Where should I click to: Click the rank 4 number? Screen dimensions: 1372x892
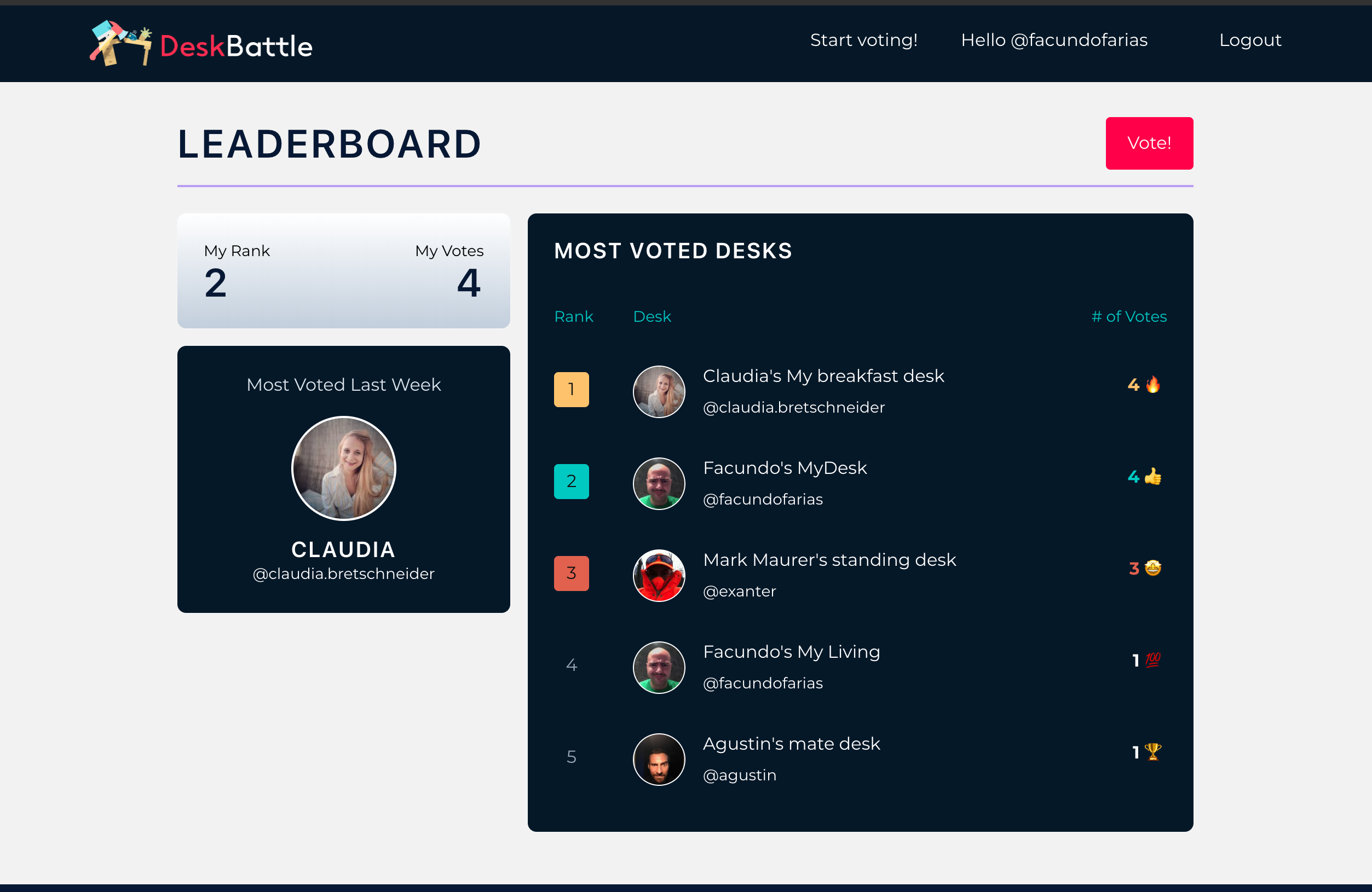point(571,665)
